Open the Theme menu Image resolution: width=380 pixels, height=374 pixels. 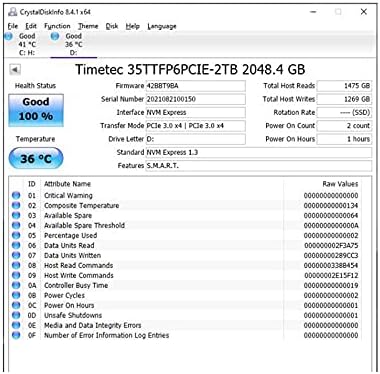88,26
